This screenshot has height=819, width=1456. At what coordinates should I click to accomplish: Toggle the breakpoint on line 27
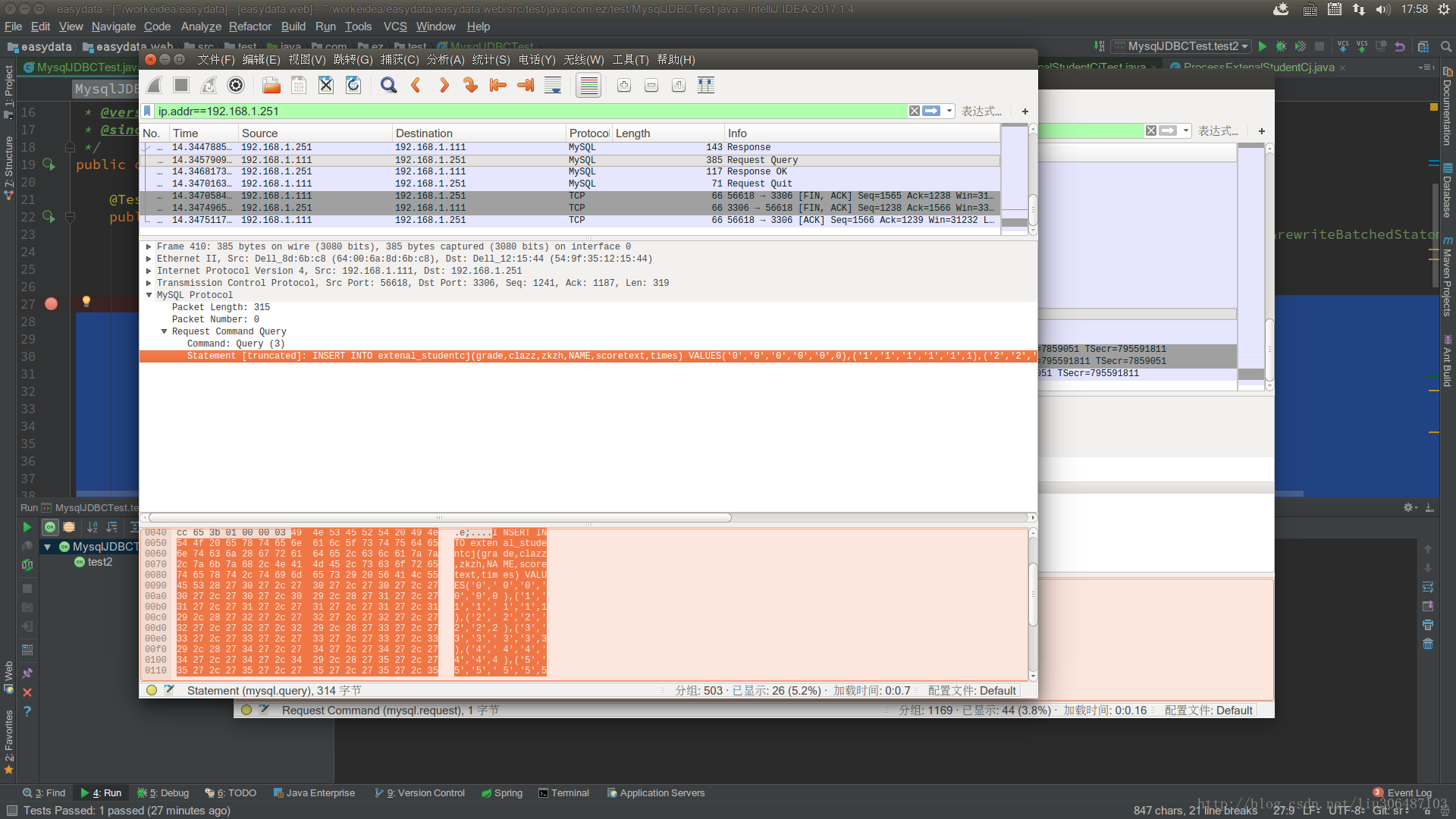(51, 304)
